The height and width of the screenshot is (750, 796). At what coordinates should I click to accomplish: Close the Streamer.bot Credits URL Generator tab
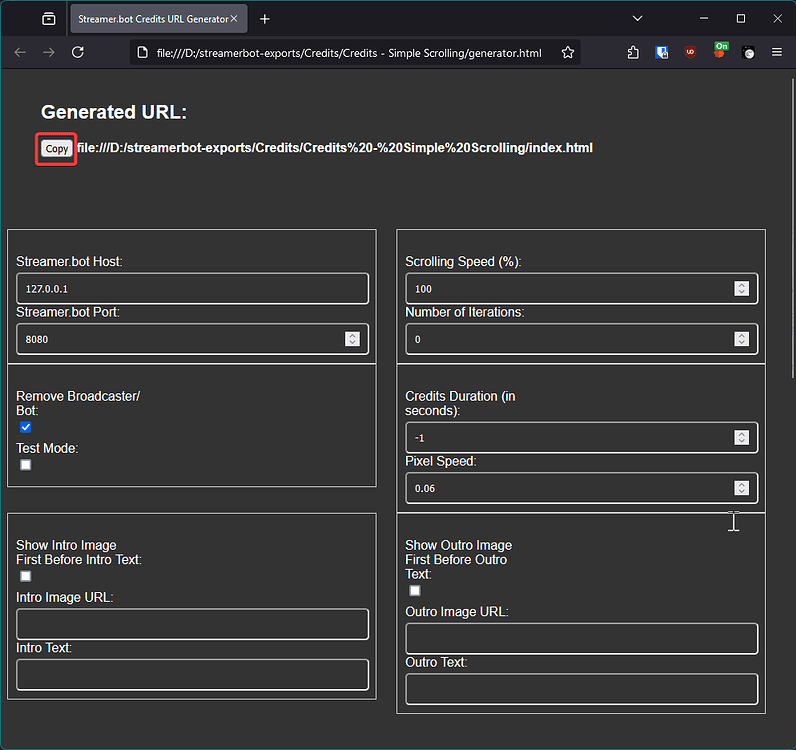point(234,19)
